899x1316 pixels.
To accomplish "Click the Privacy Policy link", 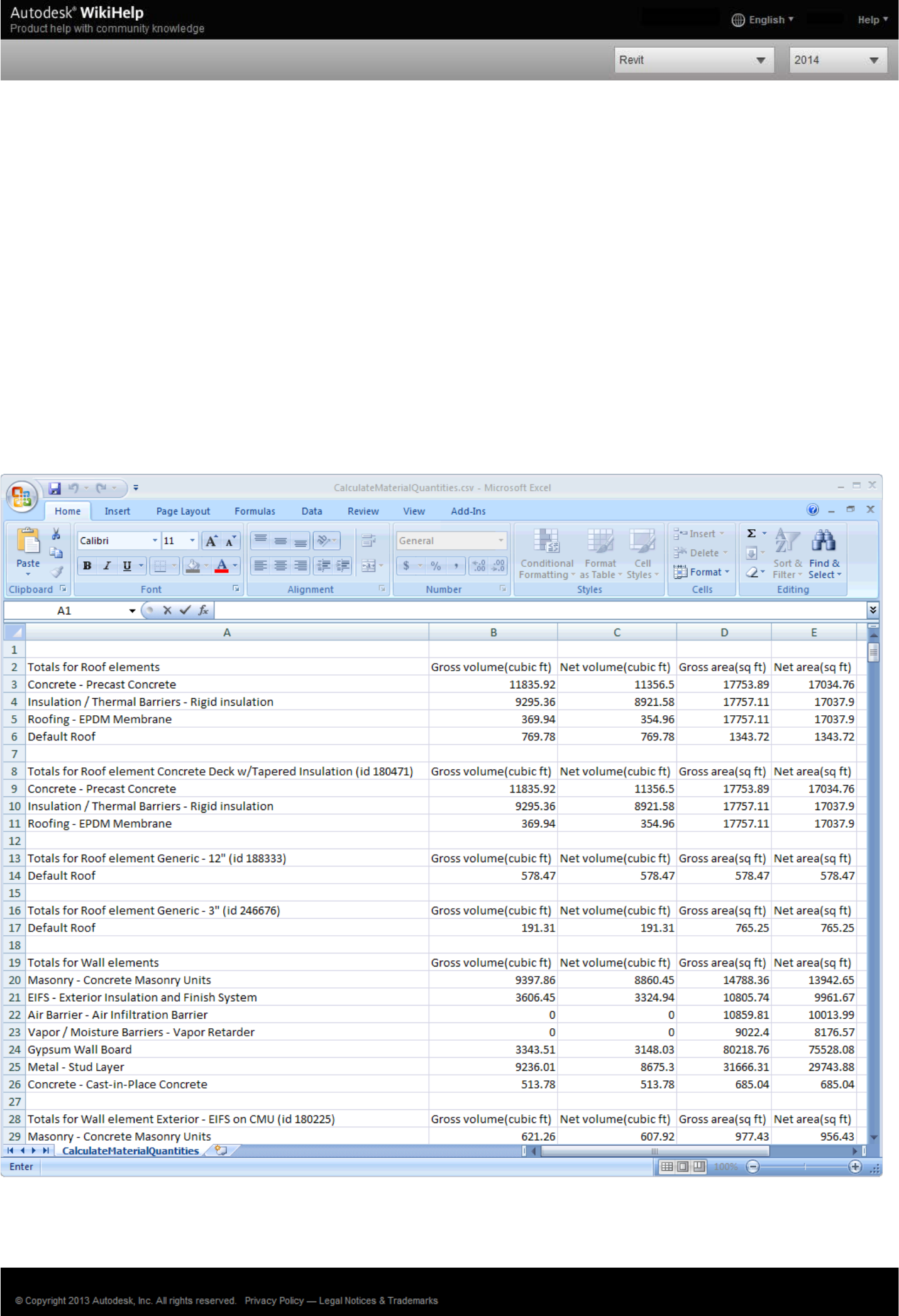I will tap(274, 1301).
